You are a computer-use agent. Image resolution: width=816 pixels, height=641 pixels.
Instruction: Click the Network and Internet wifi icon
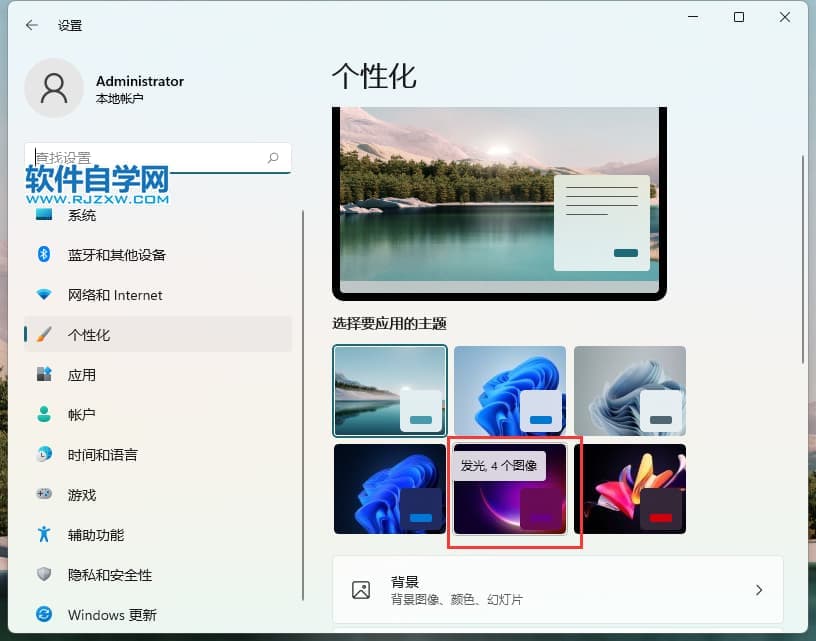[44, 295]
